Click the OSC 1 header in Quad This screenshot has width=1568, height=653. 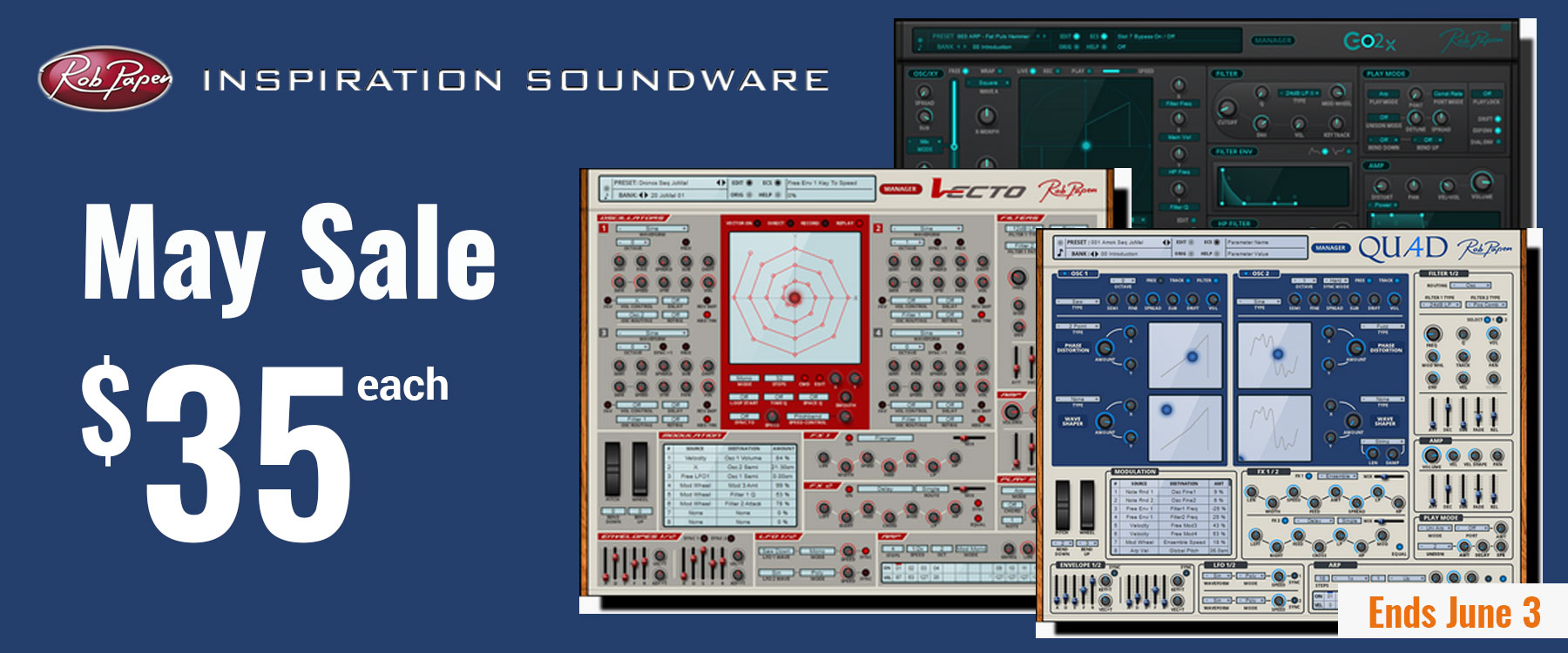1078,273
